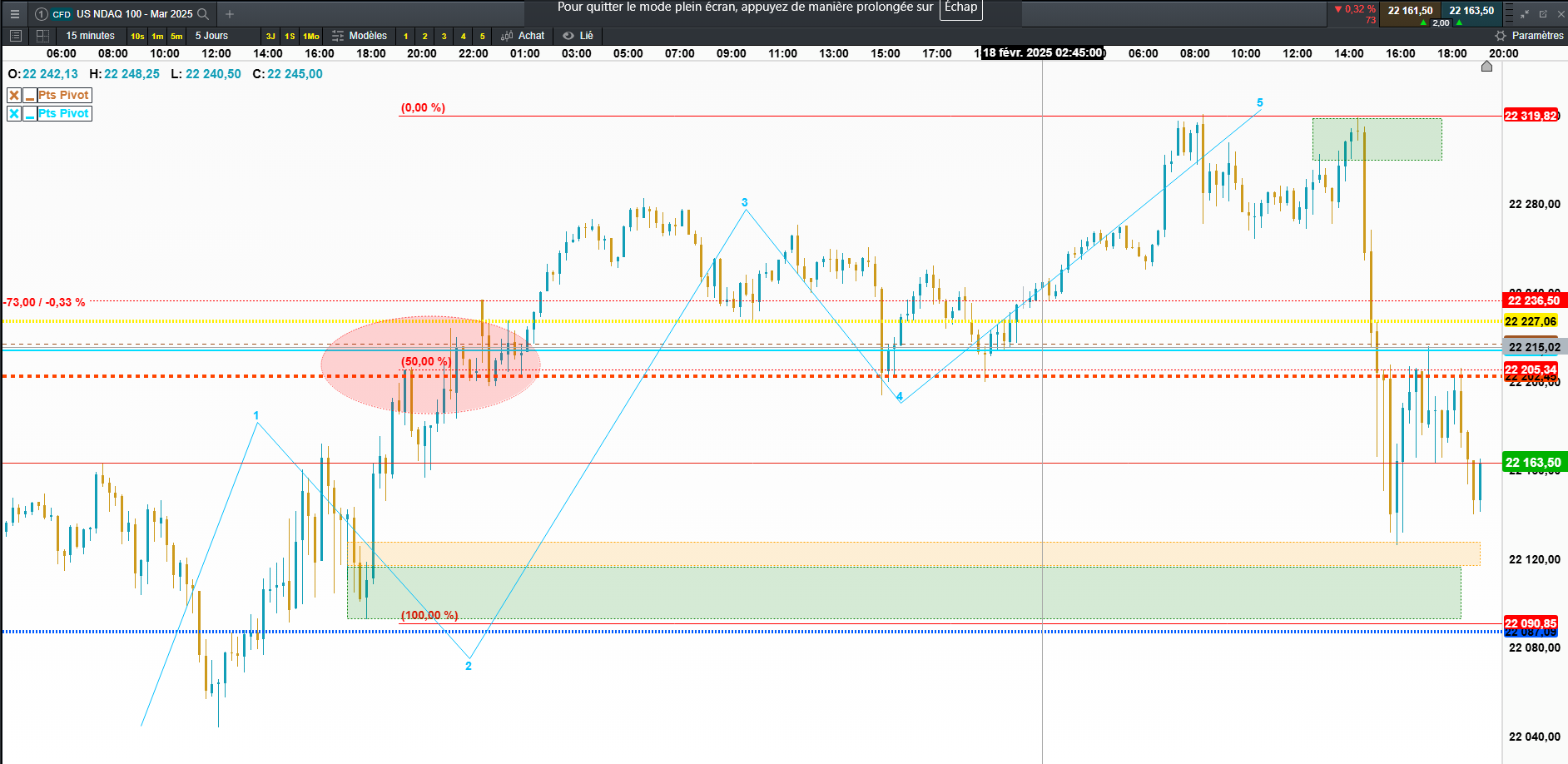Minimize the cyan Pts Pivot indicator
Viewport: 1568px width, 764px height.
pyautogui.click(x=30, y=113)
